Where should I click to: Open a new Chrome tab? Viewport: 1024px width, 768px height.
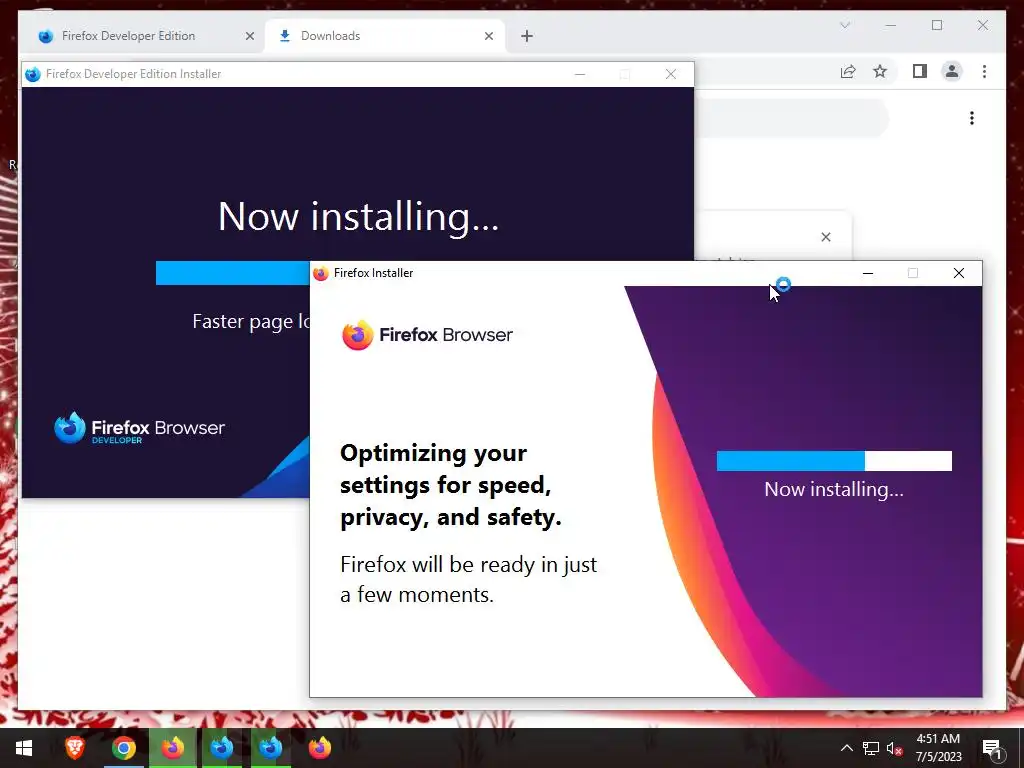527,36
